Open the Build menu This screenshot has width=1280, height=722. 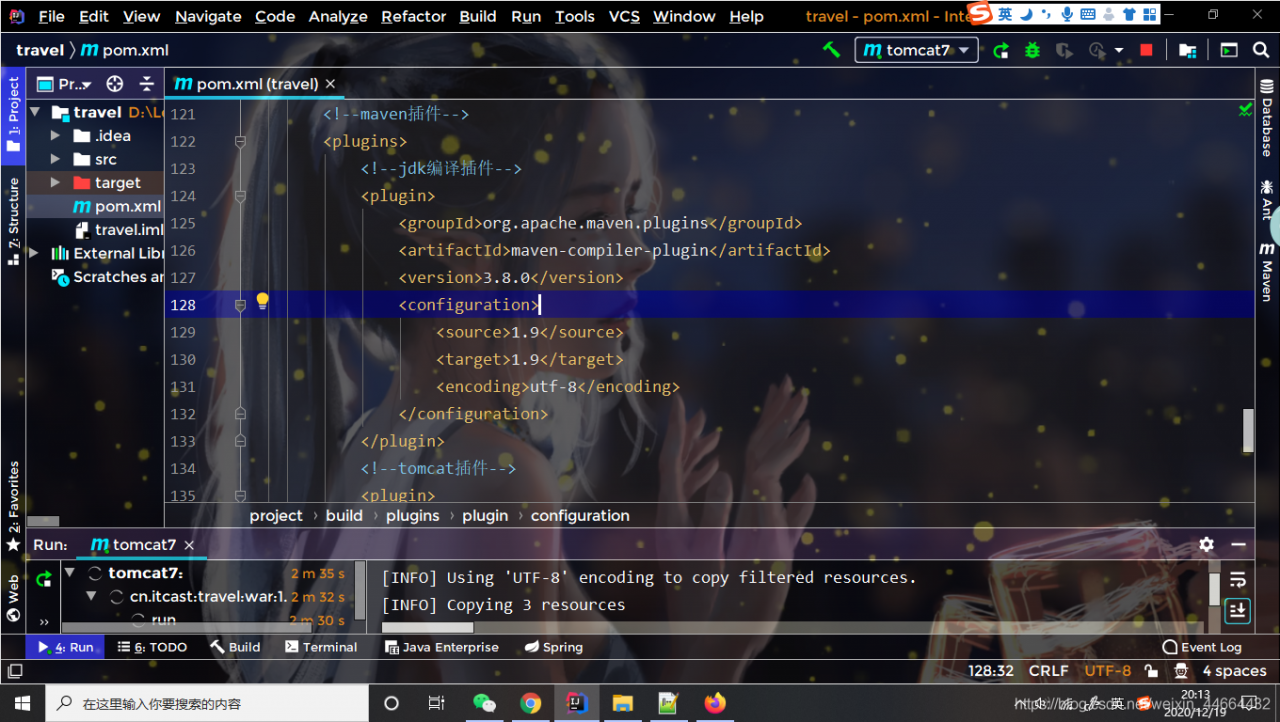click(478, 16)
